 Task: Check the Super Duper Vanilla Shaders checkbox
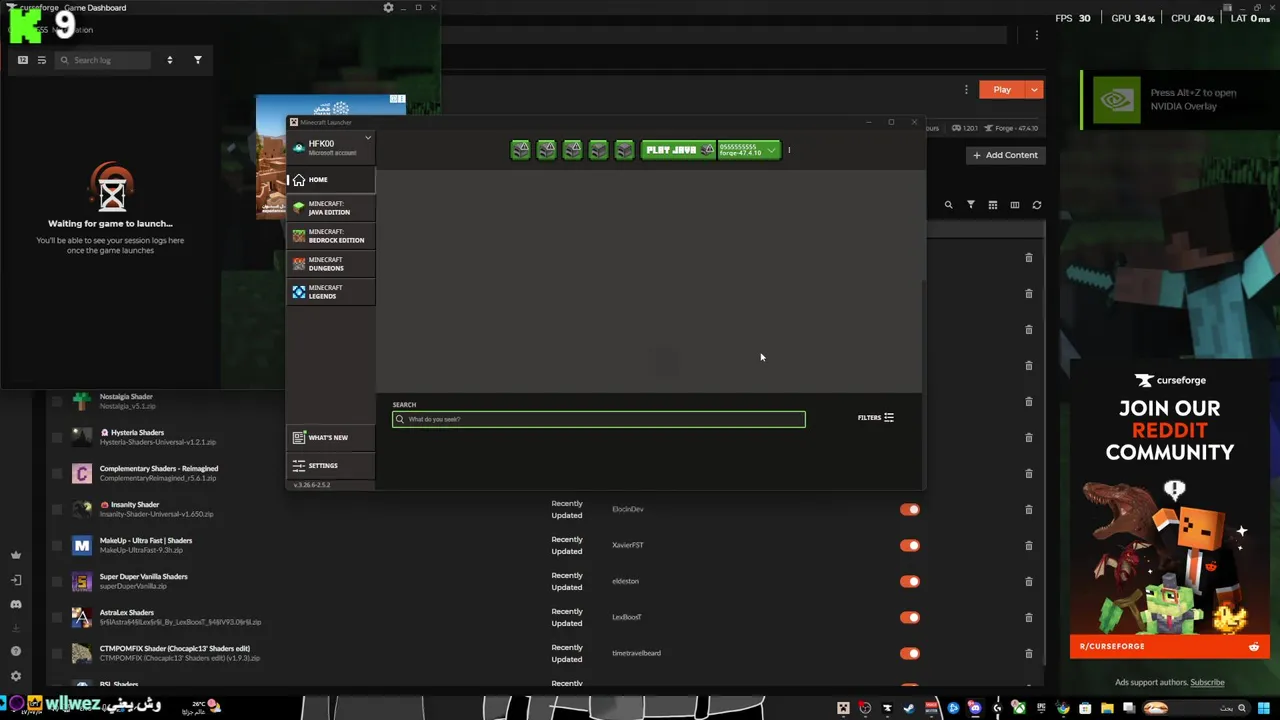[57, 582]
